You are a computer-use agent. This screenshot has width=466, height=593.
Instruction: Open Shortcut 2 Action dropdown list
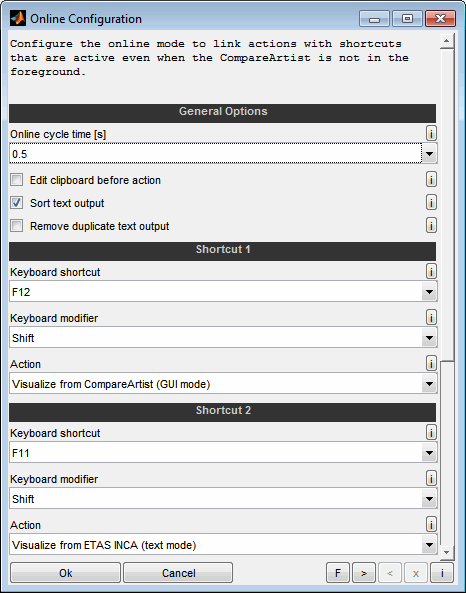429,545
